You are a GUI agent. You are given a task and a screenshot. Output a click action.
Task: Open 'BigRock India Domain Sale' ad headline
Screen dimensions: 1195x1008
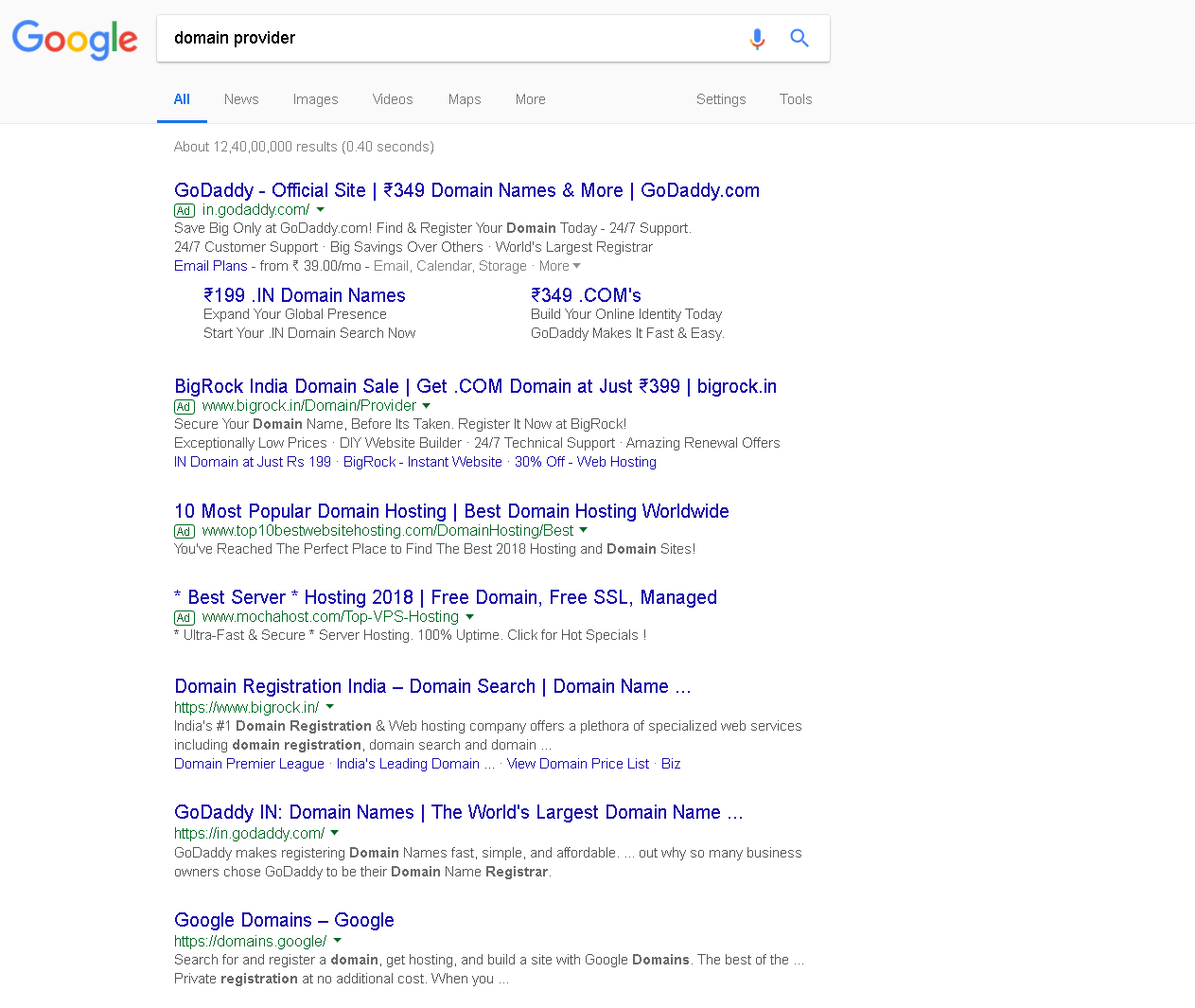475,386
